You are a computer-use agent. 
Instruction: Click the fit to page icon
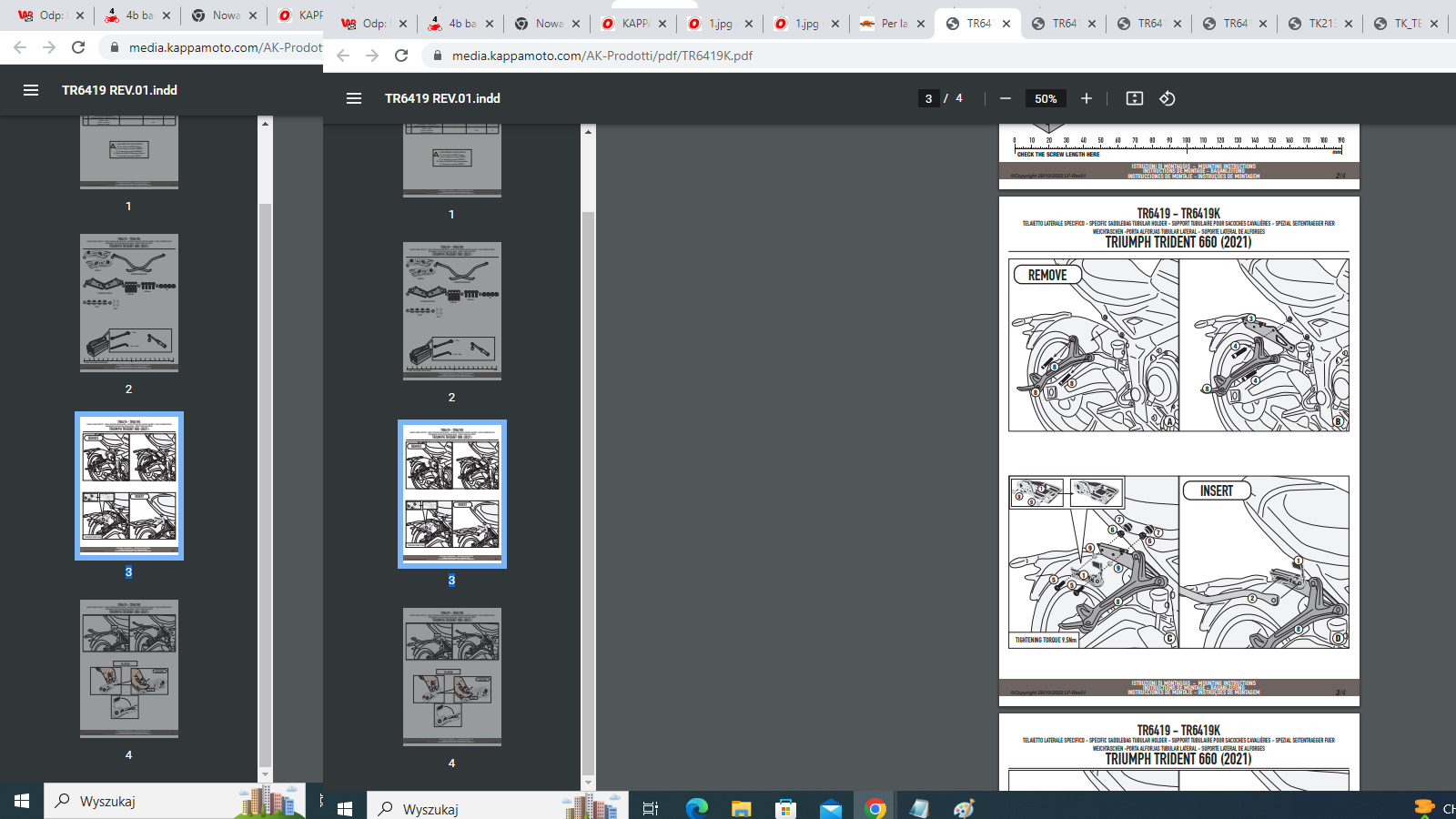pyautogui.click(x=1135, y=98)
